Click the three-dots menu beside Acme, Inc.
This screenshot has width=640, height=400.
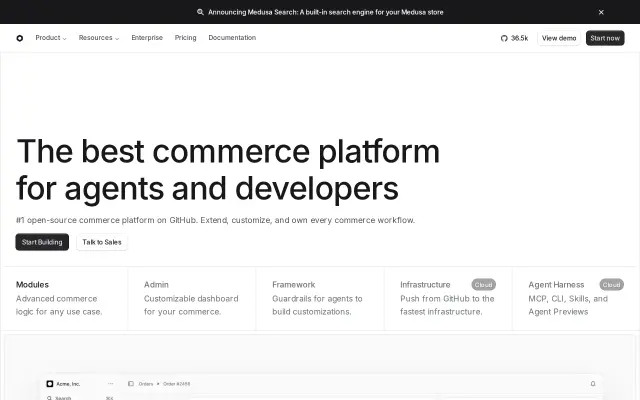pos(110,384)
